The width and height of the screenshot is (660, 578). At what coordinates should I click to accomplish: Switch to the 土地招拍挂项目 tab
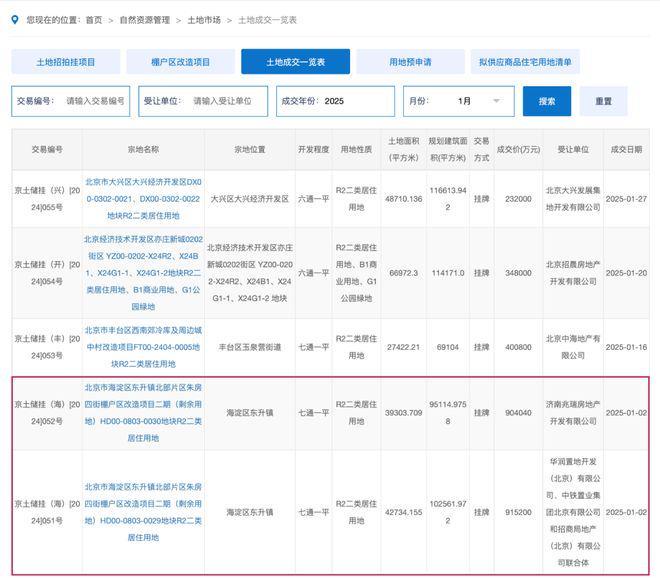pyautogui.click(x=66, y=62)
